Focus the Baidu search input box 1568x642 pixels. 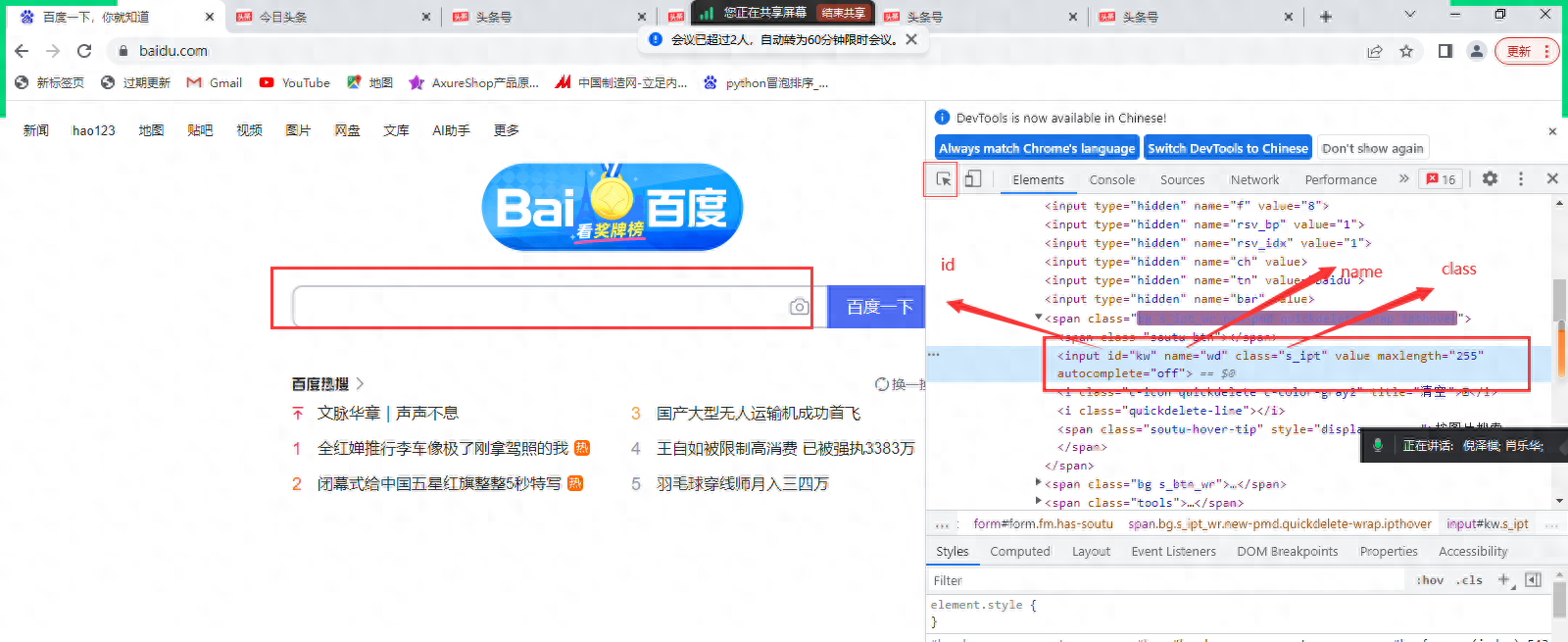542,307
